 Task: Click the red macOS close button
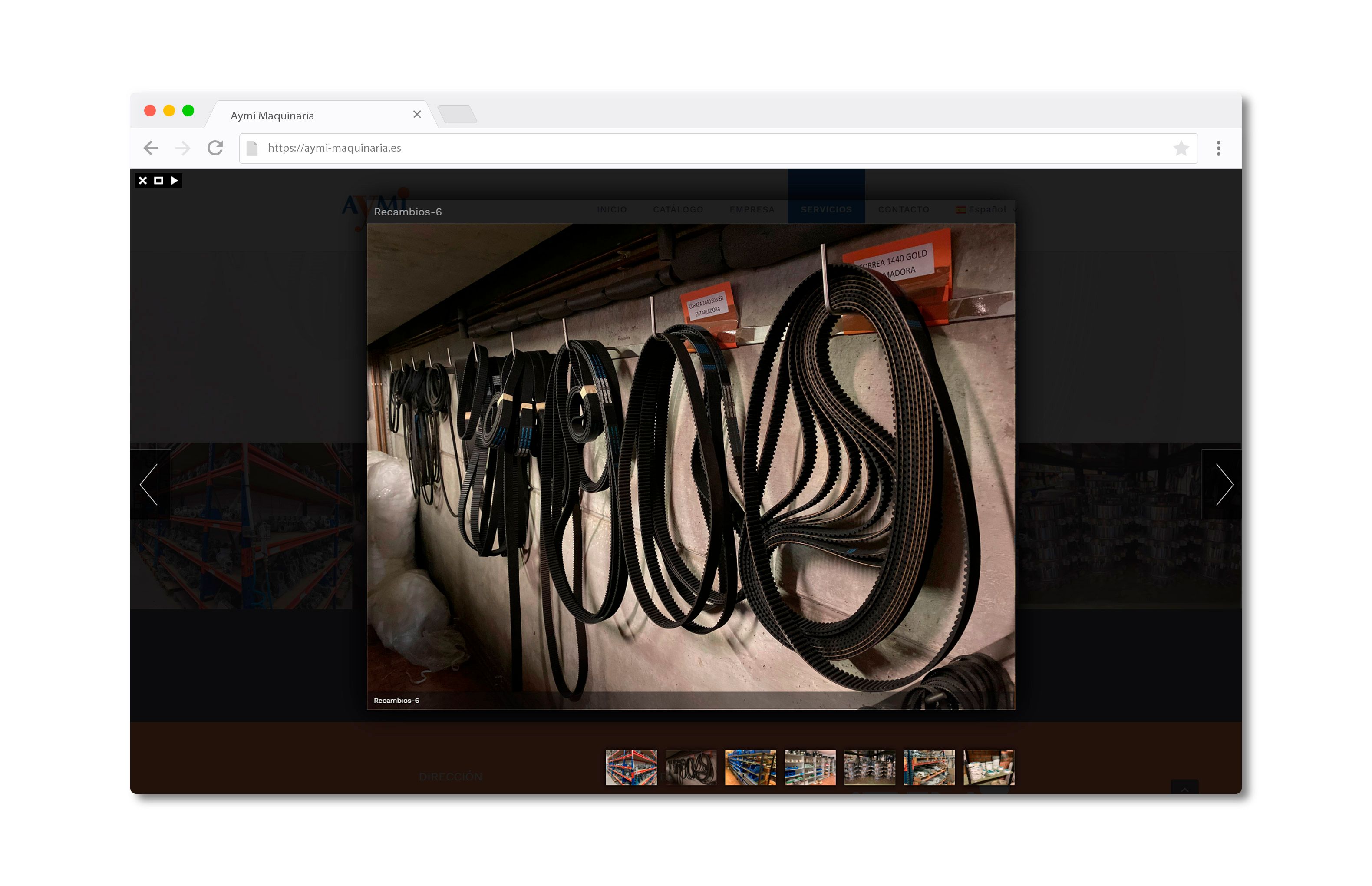pyautogui.click(x=150, y=110)
